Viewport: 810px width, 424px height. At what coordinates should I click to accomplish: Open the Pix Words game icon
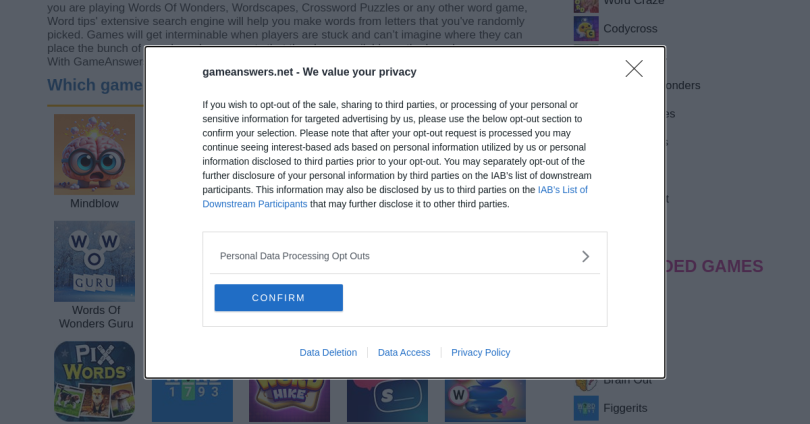[94, 381]
